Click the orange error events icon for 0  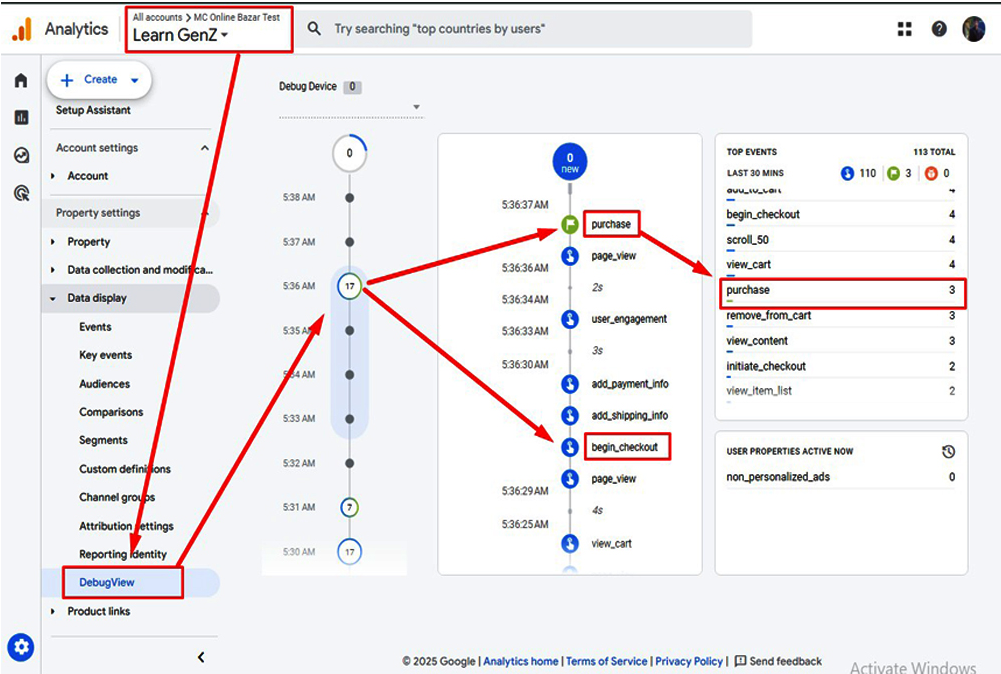pyautogui.click(x=931, y=173)
